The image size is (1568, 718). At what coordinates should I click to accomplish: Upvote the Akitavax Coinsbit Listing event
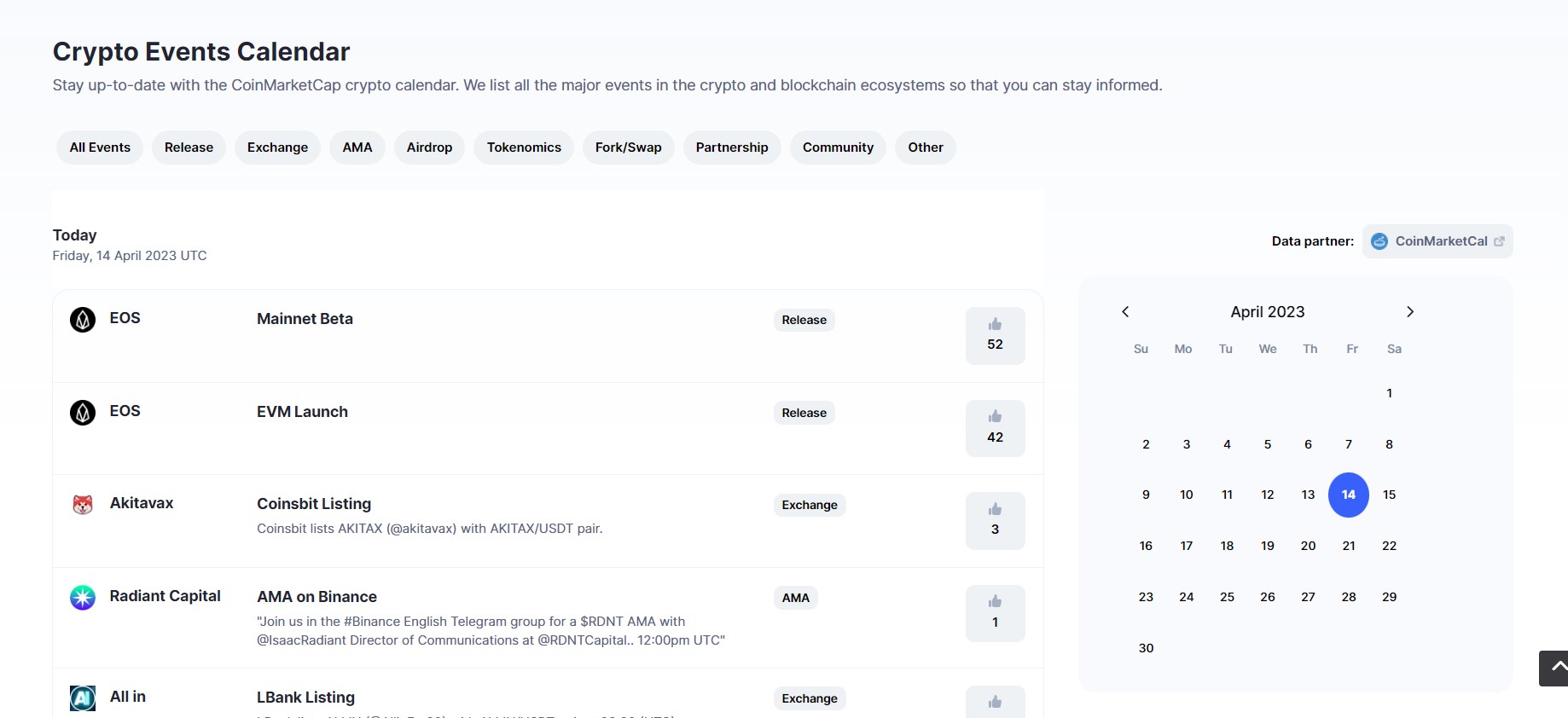point(995,520)
